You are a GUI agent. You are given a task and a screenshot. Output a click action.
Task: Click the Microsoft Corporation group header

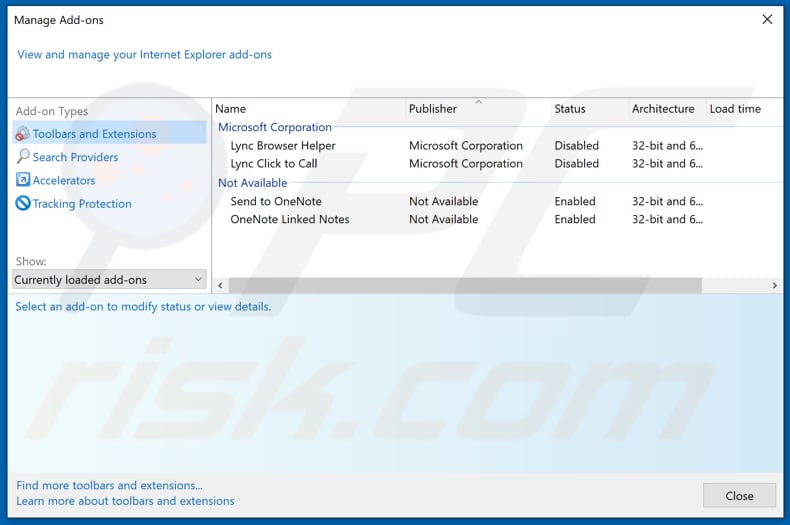pos(275,127)
